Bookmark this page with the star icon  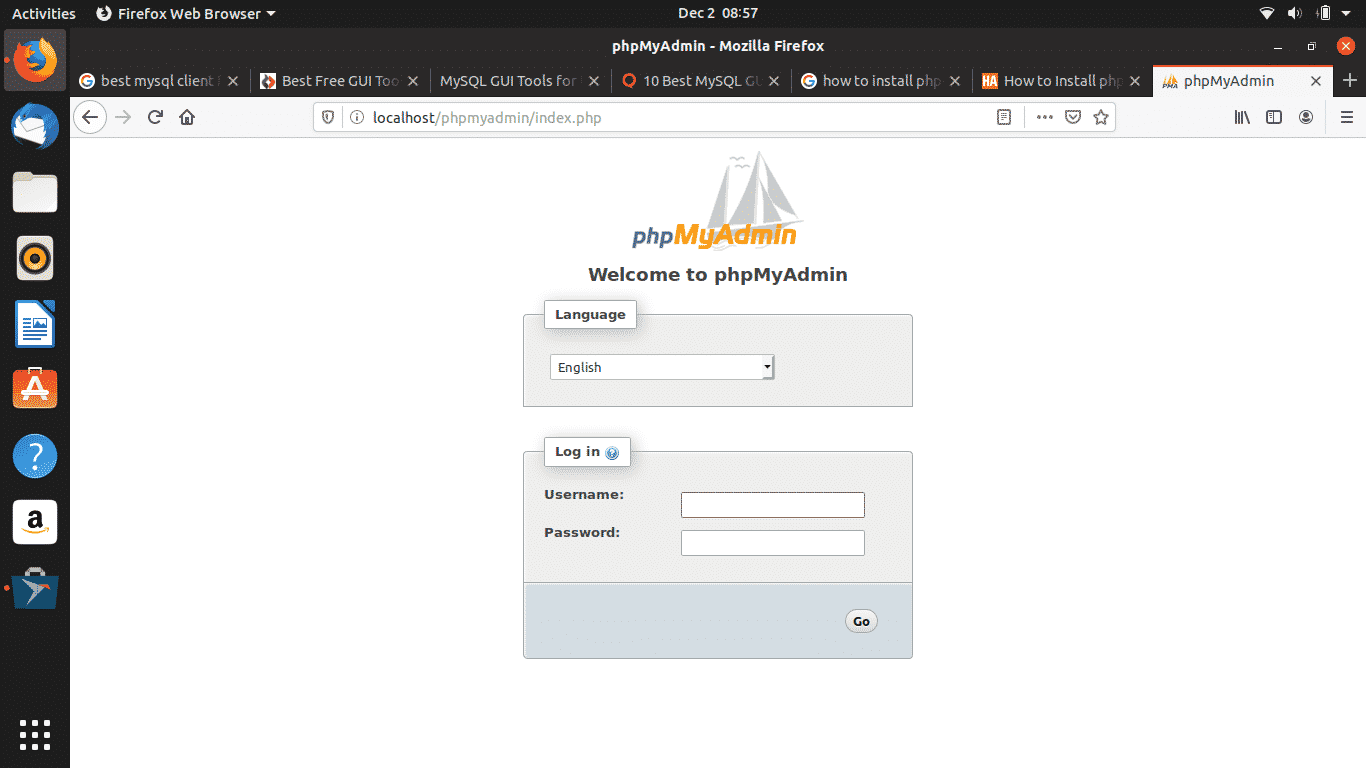(1101, 117)
